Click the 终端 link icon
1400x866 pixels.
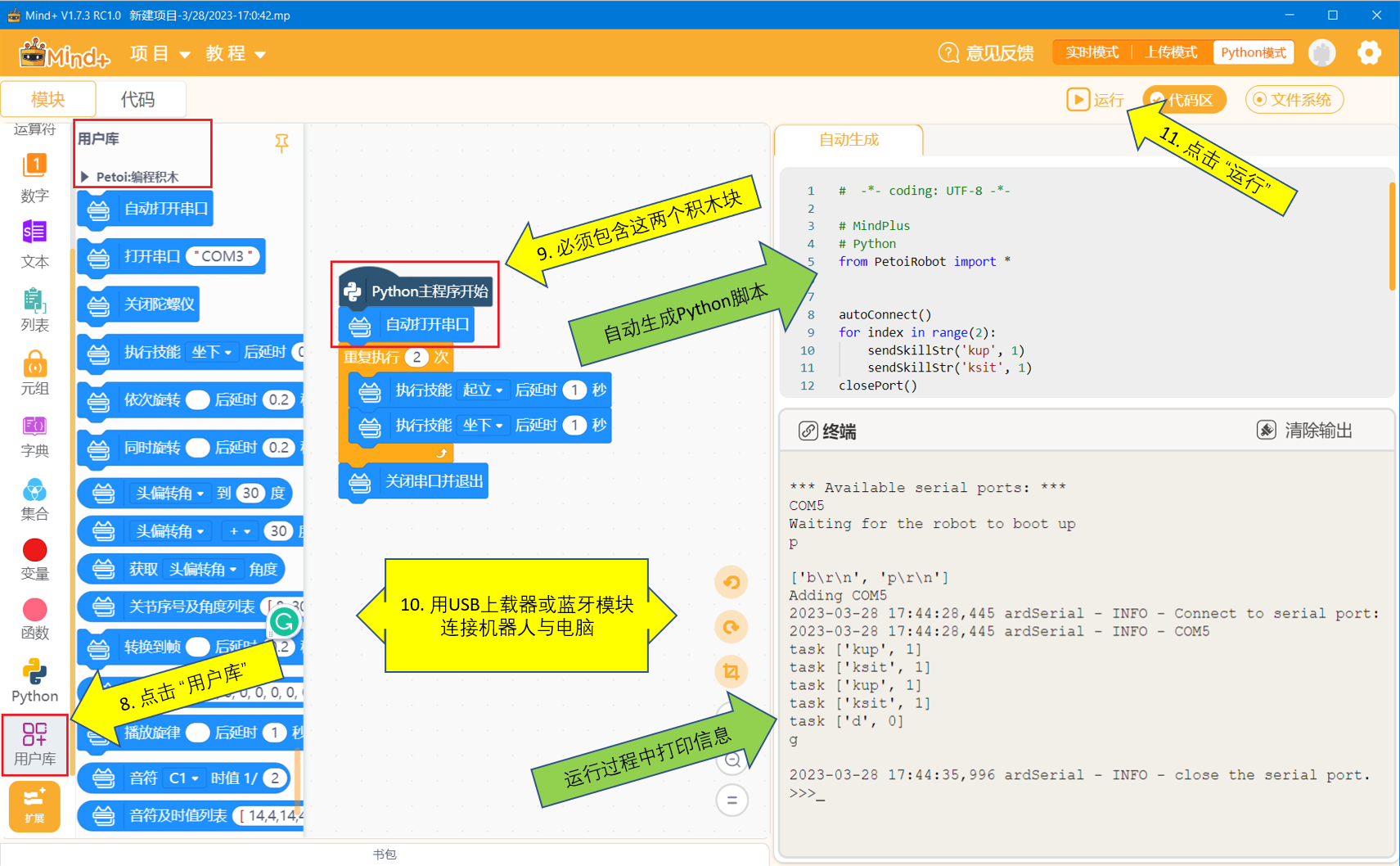point(808,431)
